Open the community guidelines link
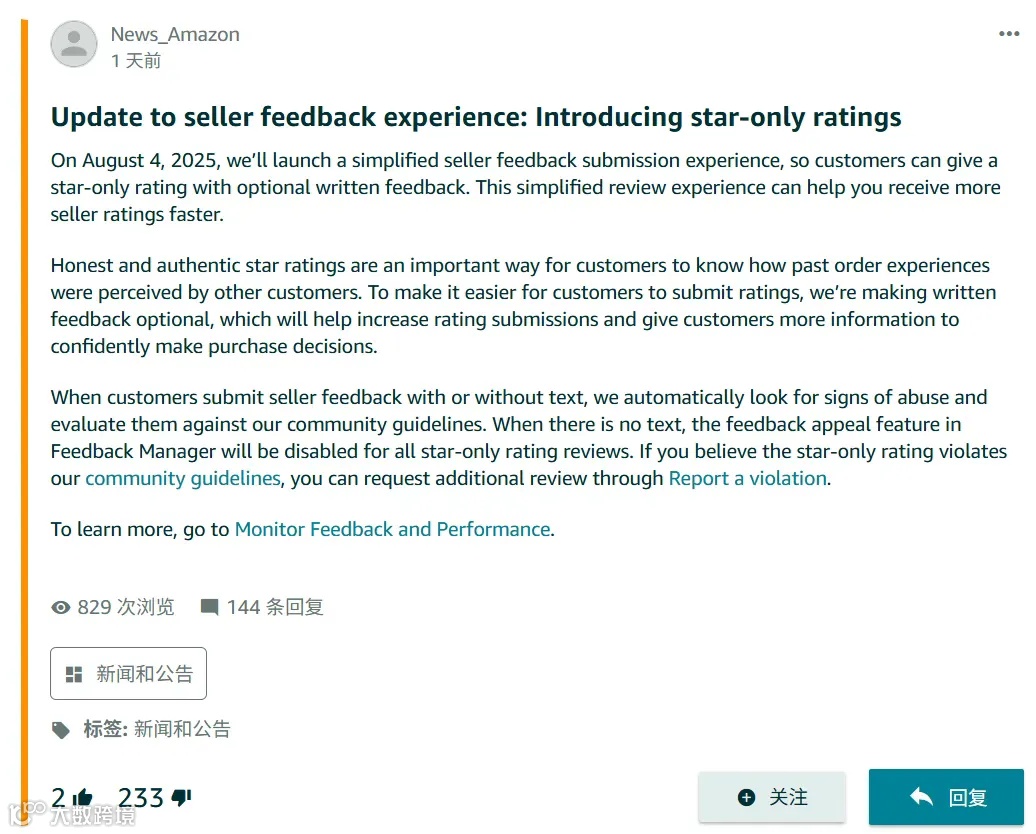The height and width of the screenshot is (834, 1036). 183,478
